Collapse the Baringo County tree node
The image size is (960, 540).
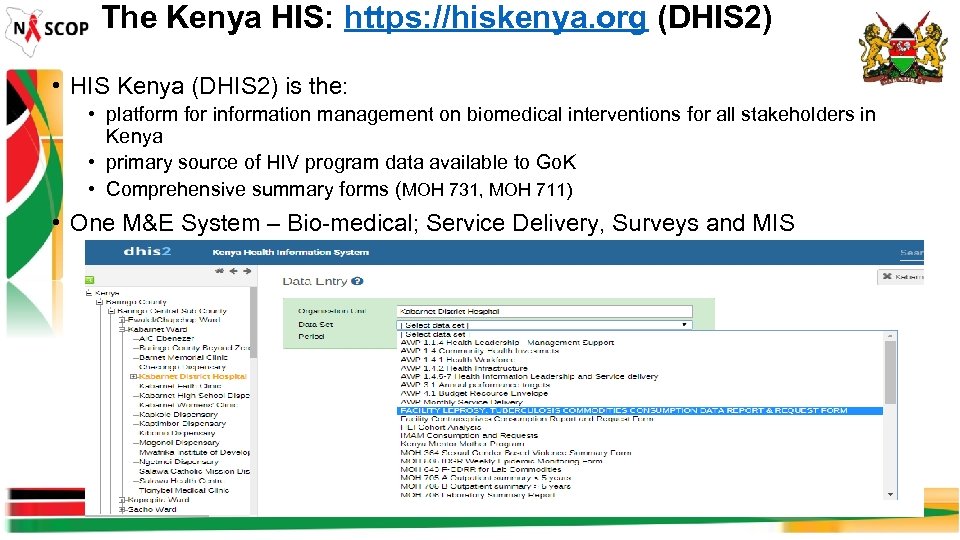(99, 302)
